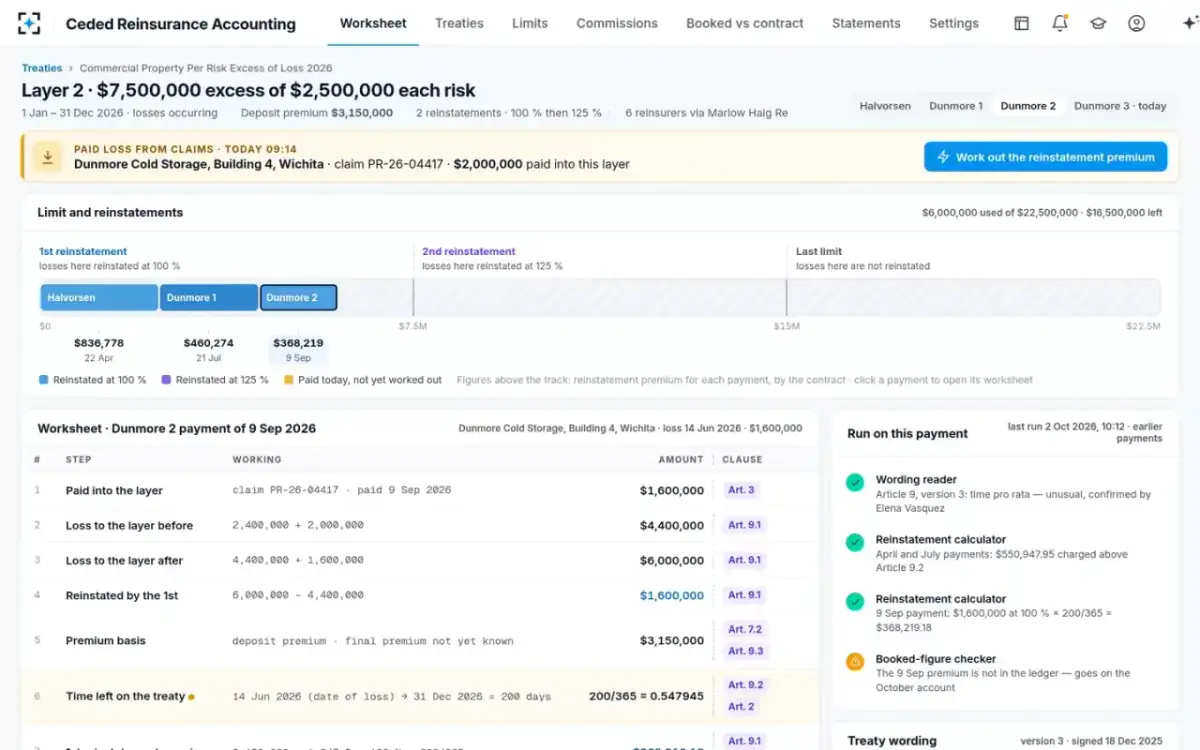Click the $1,600,000 Reinstated by the 1st amount

click(672, 595)
